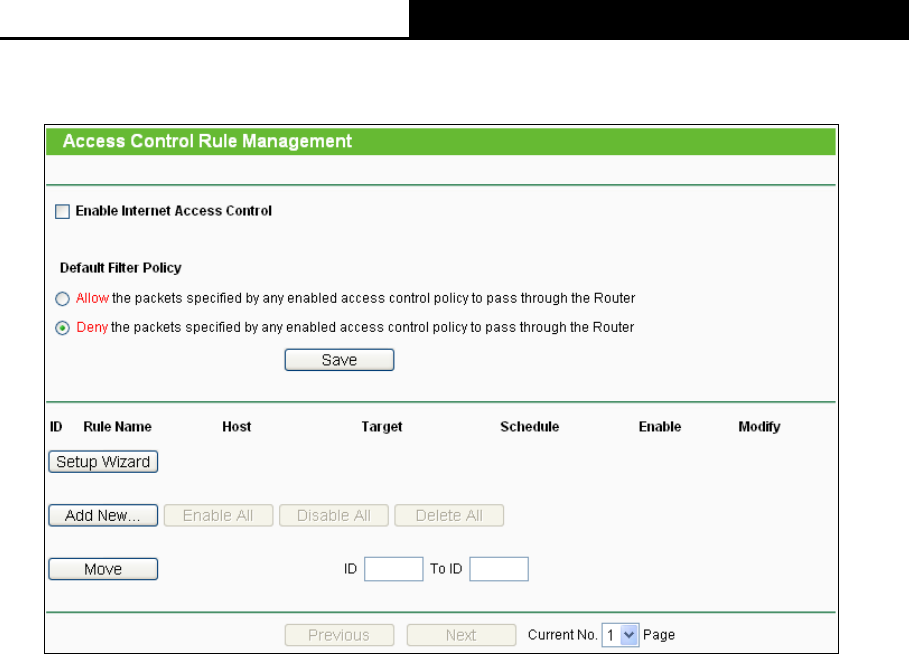Click the Schedule column header

529,427
